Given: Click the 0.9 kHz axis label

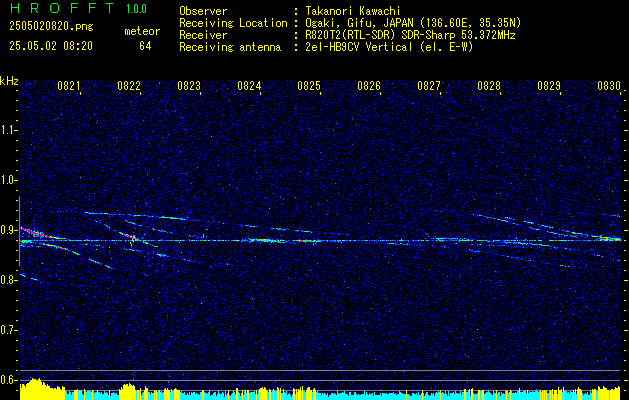Looking at the screenshot, I should (8, 230).
